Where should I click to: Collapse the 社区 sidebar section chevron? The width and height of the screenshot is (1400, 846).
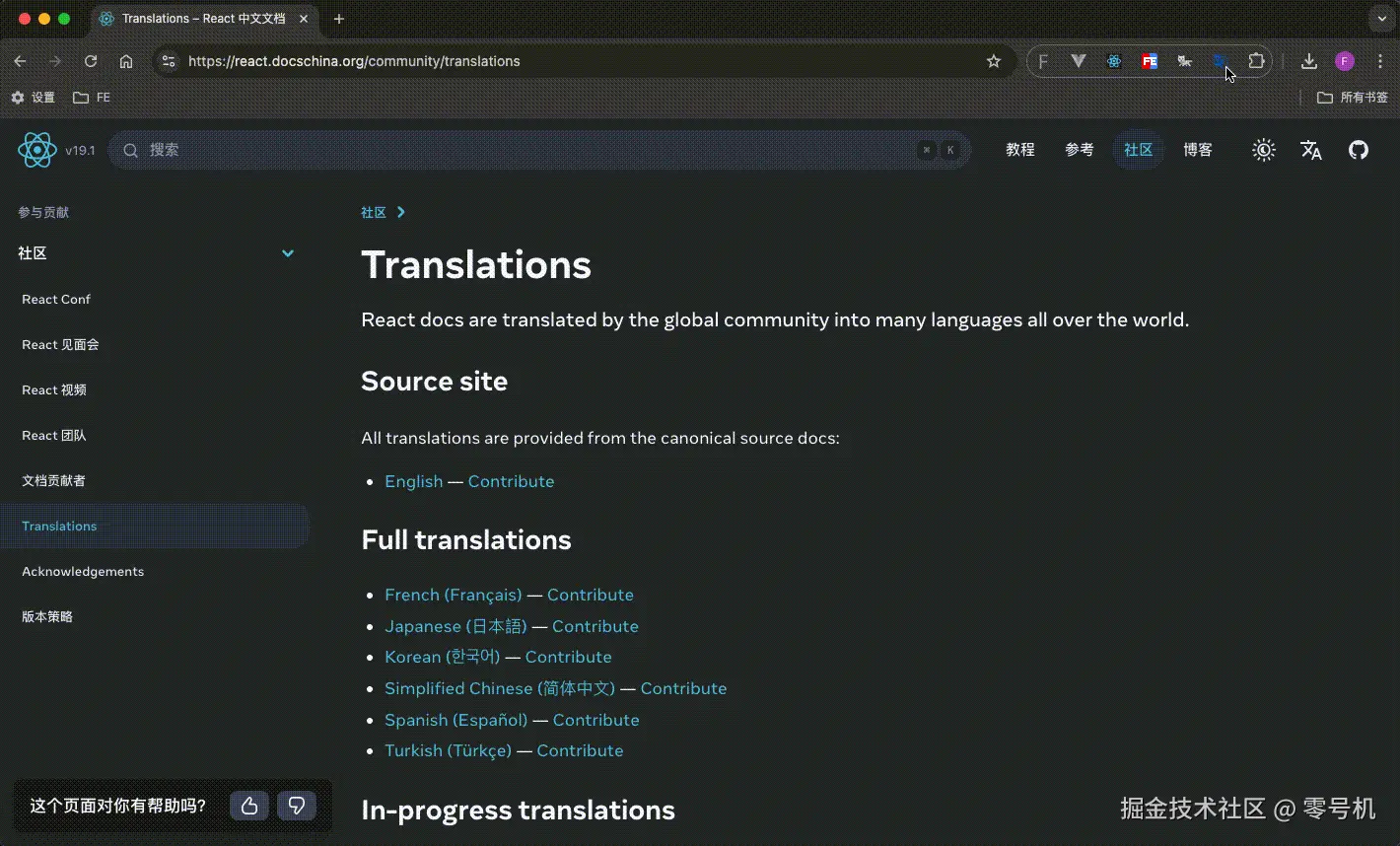(288, 253)
